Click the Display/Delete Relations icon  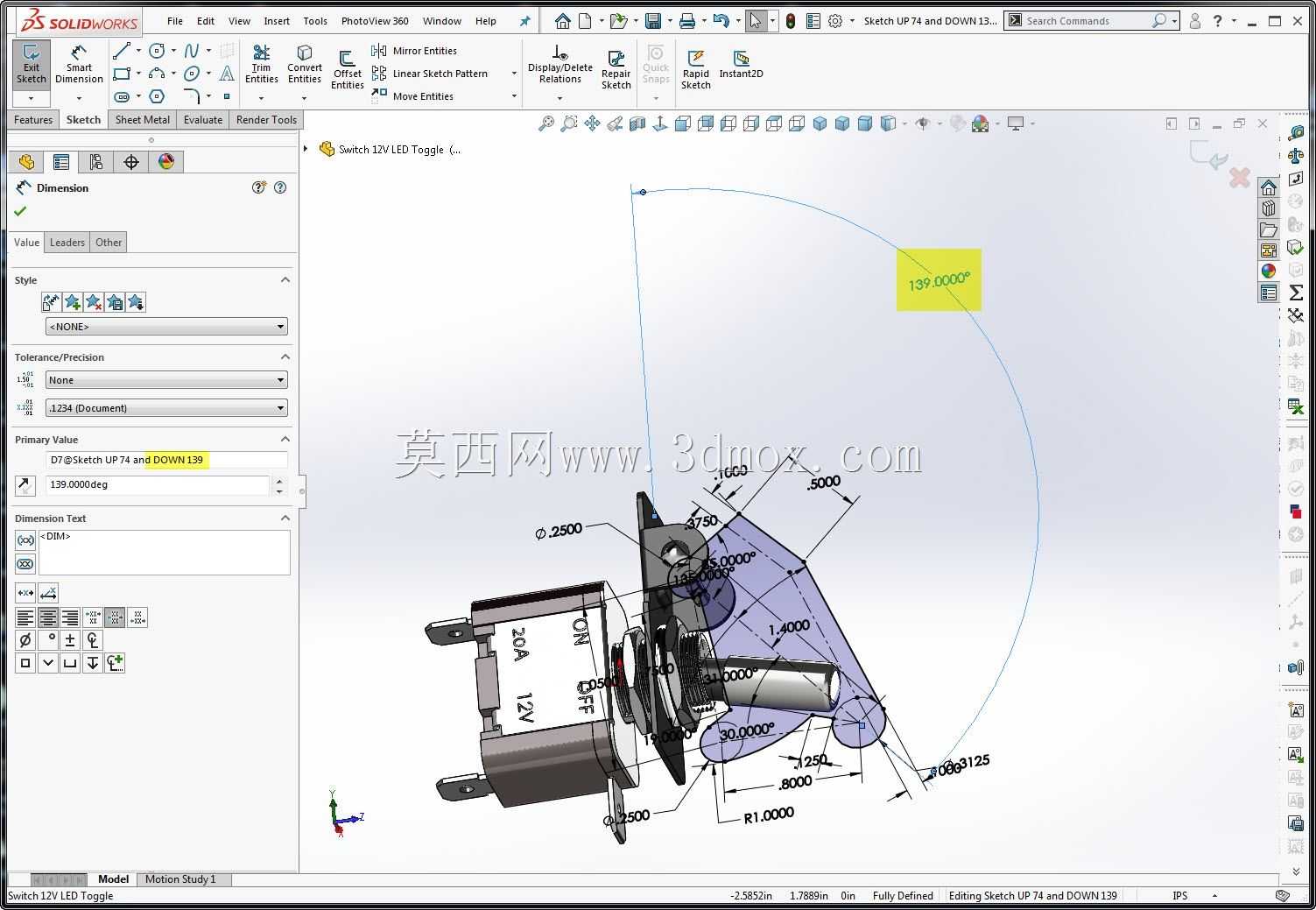[x=560, y=64]
